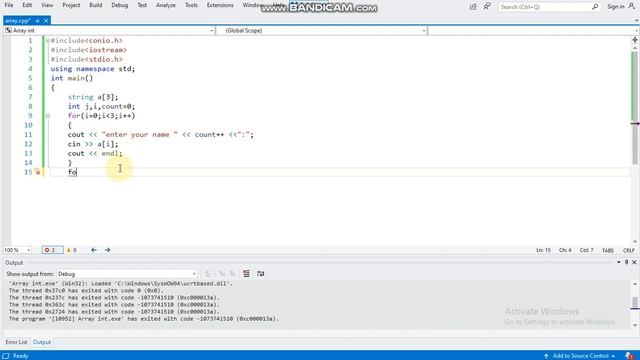
Task: Open the Debug menu
Action: coord(120,5)
